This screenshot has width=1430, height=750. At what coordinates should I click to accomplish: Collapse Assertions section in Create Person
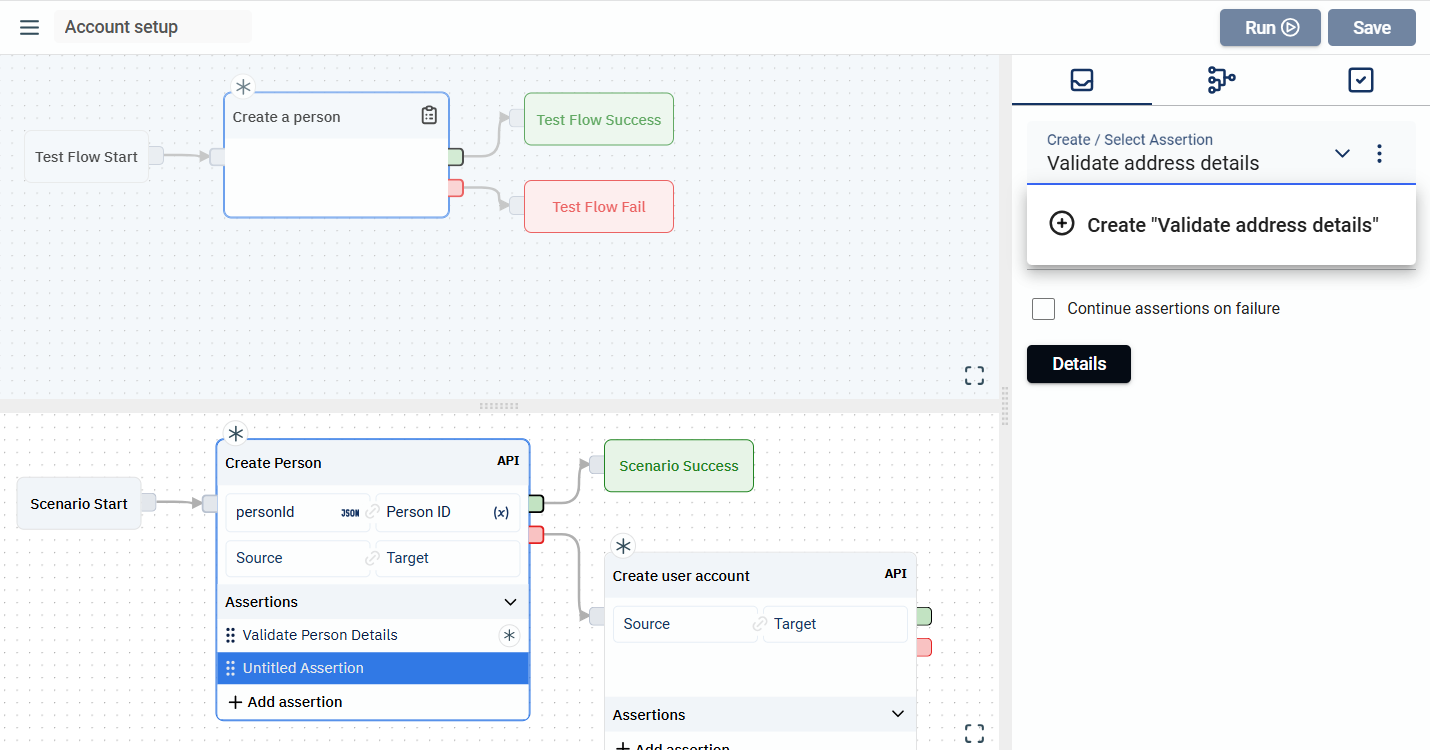pyautogui.click(x=510, y=602)
